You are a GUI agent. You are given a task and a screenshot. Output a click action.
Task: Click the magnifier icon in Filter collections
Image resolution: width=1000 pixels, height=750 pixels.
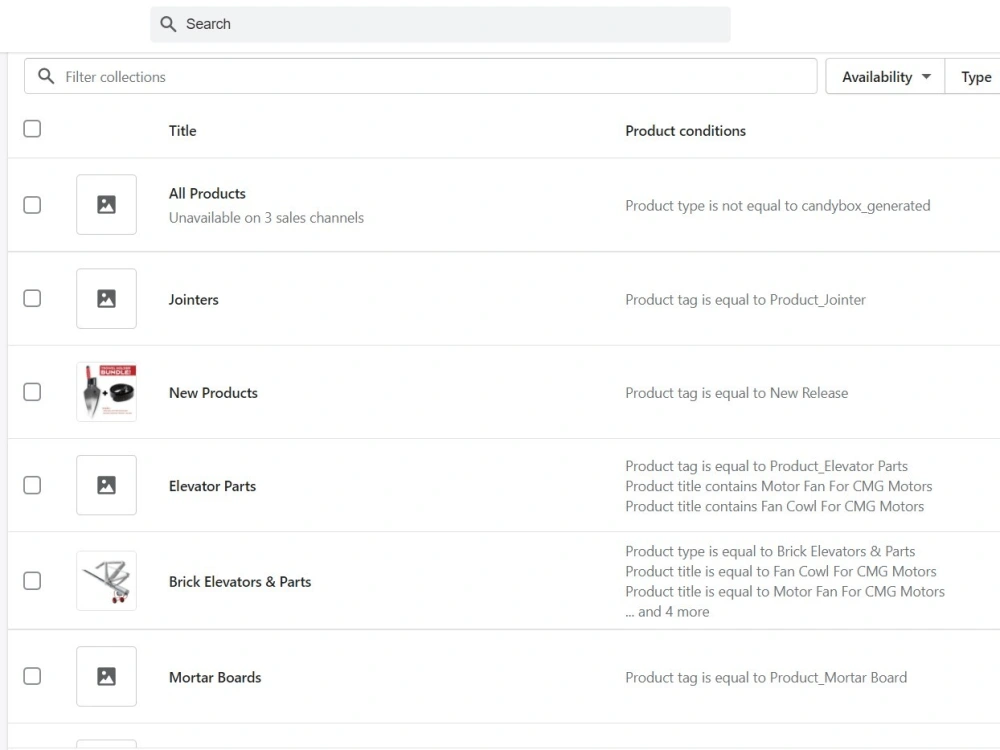point(46,77)
